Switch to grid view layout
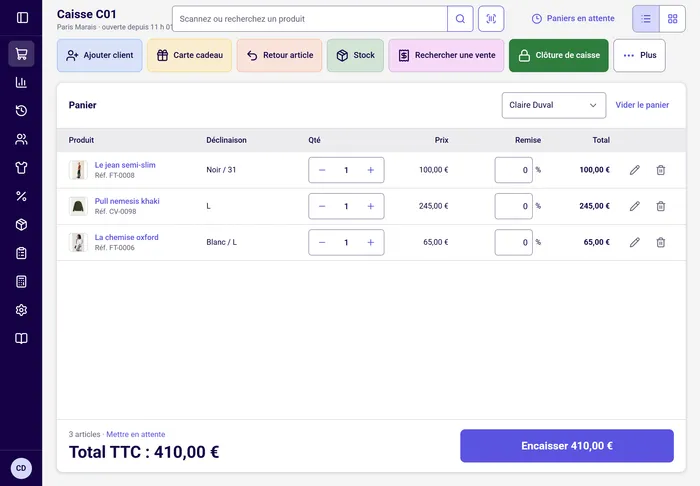The height and width of the screenshot is (486, 700). (672, 19)
